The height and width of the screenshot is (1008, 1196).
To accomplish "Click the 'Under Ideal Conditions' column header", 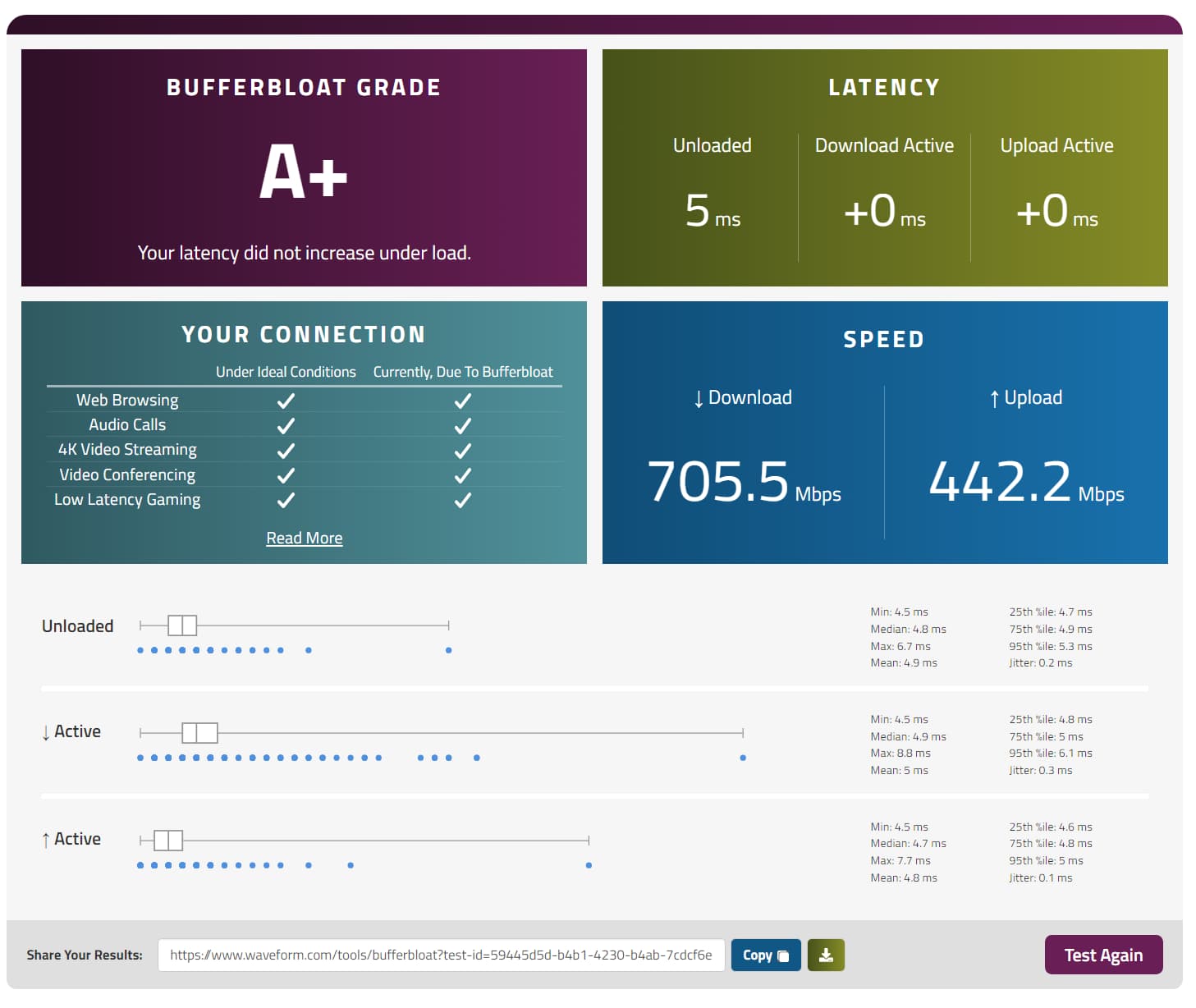I will click(x=286, y=372).
